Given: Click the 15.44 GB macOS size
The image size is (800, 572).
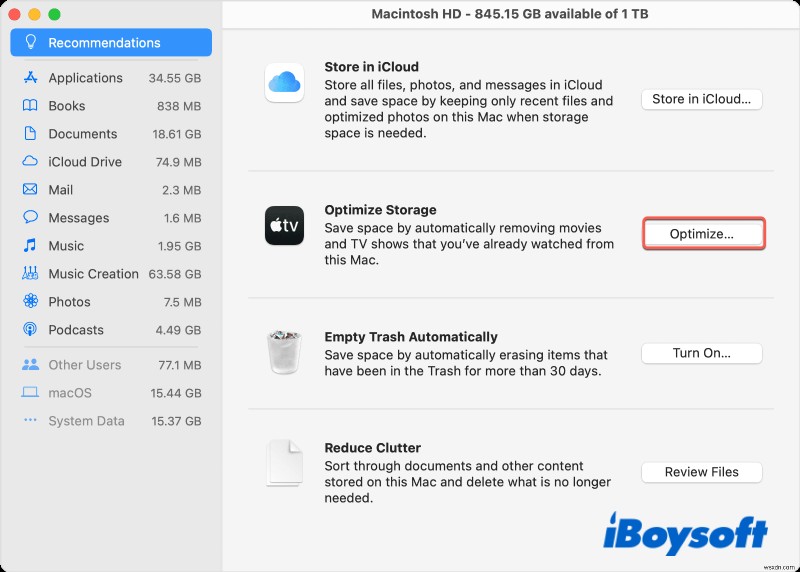Looking at the screenshot, I should 176,393.
